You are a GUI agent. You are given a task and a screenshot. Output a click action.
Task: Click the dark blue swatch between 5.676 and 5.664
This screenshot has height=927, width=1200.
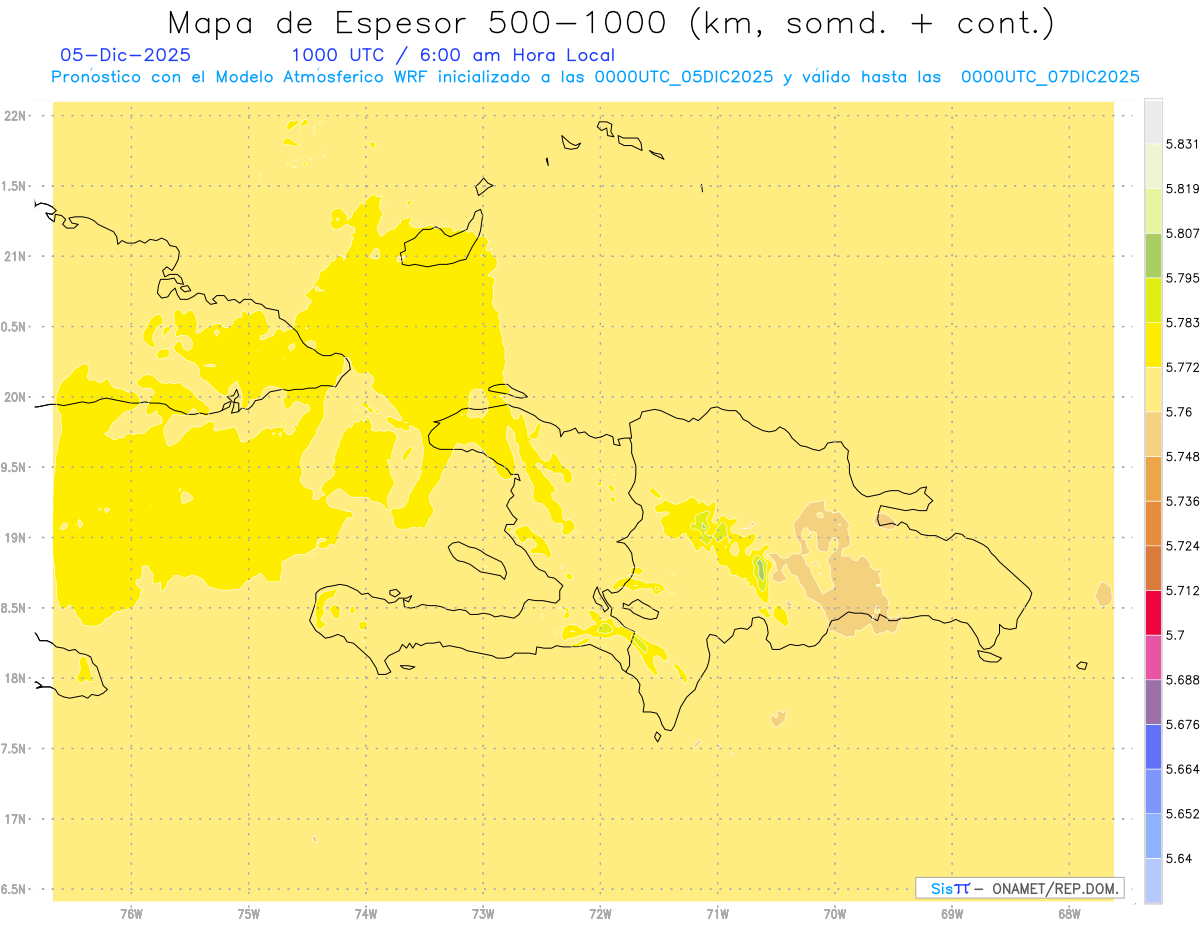click(1153, 747)
